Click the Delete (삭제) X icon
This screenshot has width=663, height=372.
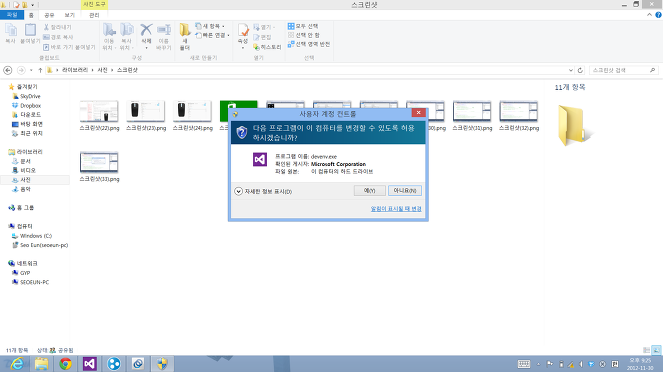pyautogui.click(x=146, y=30)
